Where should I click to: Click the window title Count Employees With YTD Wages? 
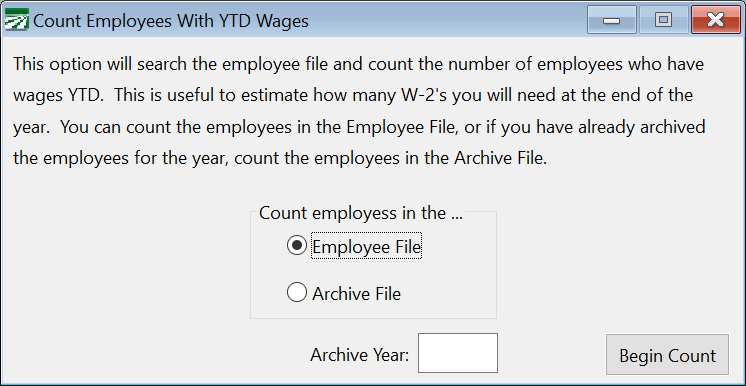pyautogui.click(x=171, y=21)
